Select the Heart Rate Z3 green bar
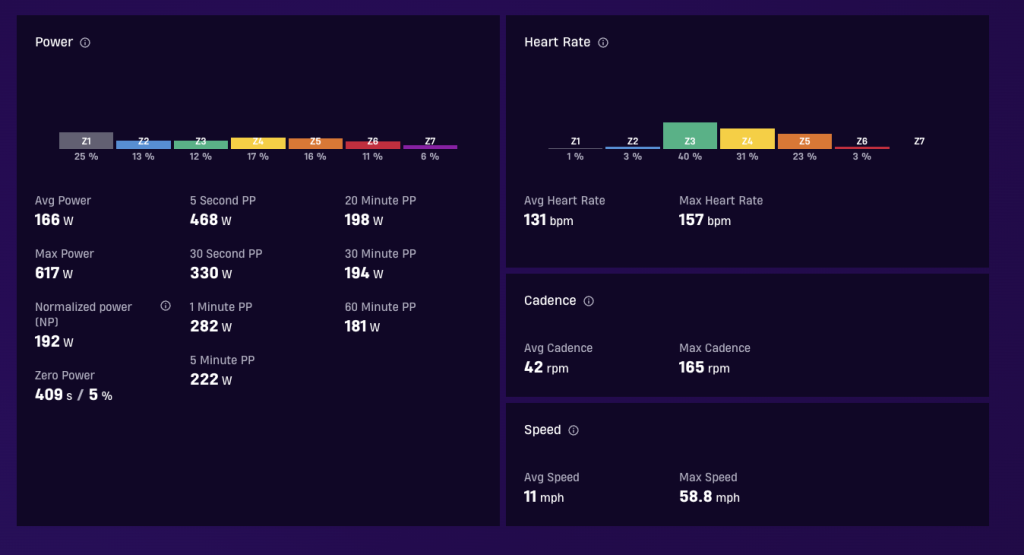This screenshot has height=555, width=1024. click(690, 136)
